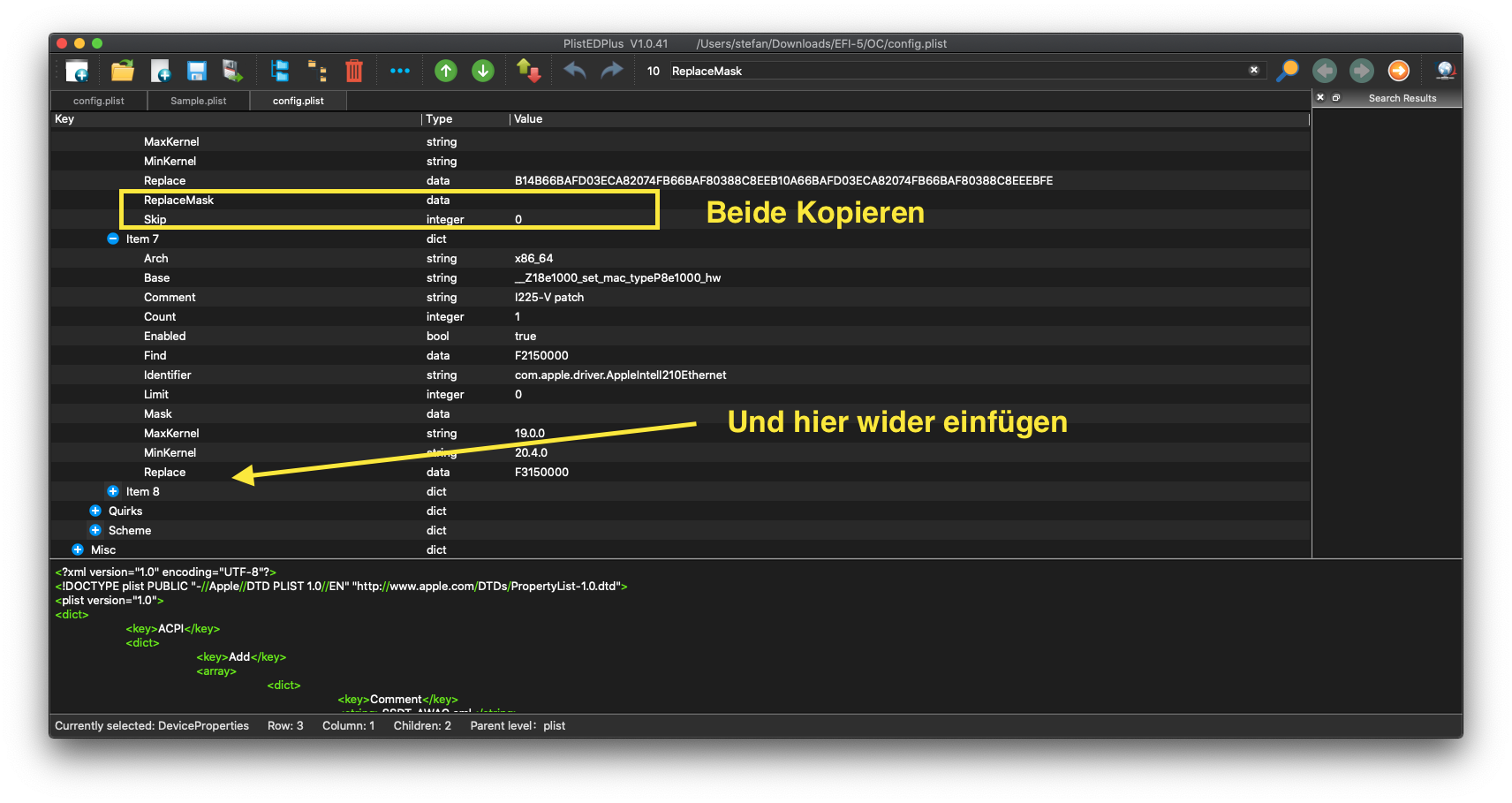The width and height of the screenshot is (1512, 803).
Task: Click the red trash delete icon
Action: click(353, 71)
